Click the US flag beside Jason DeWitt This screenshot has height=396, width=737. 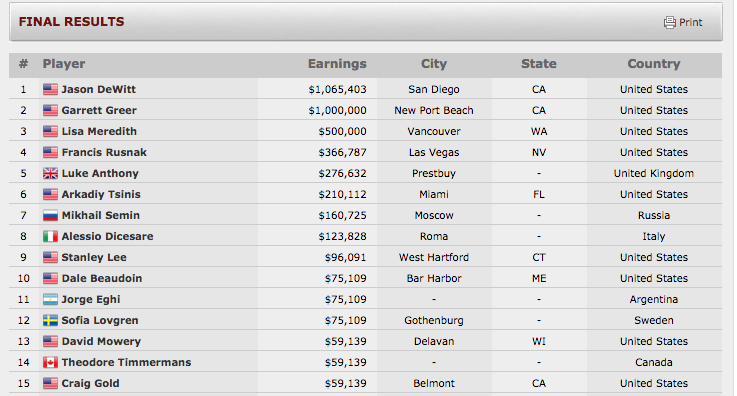pos(50,89)
